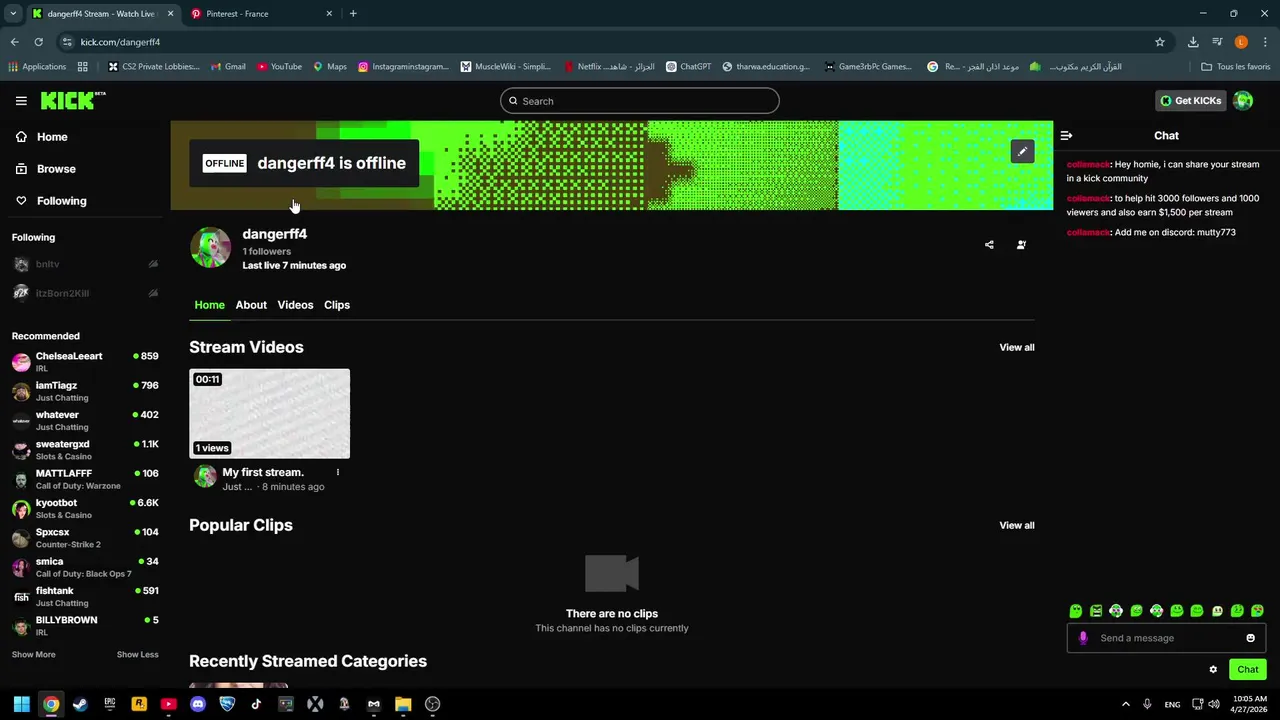This screenshot has width=1280, height=720.
Task: Click View all for Popular Clips
Action: pos(1017,525)
